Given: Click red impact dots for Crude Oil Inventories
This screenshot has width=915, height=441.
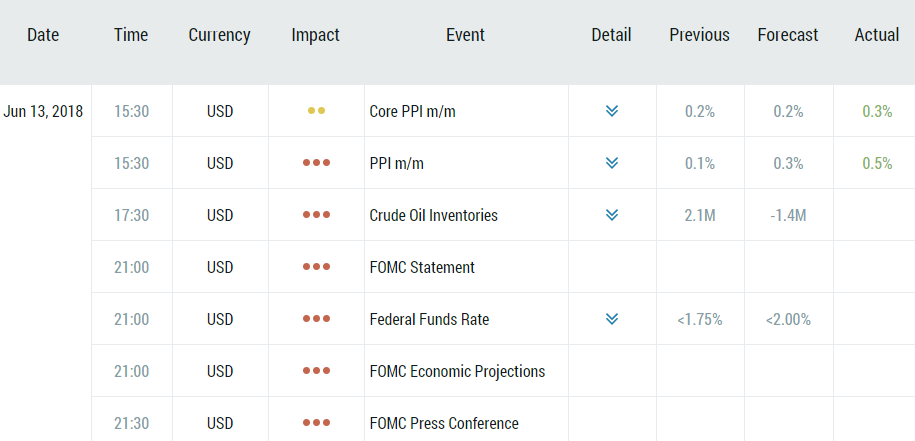Looking at the screenshot, I should [316, 215].
